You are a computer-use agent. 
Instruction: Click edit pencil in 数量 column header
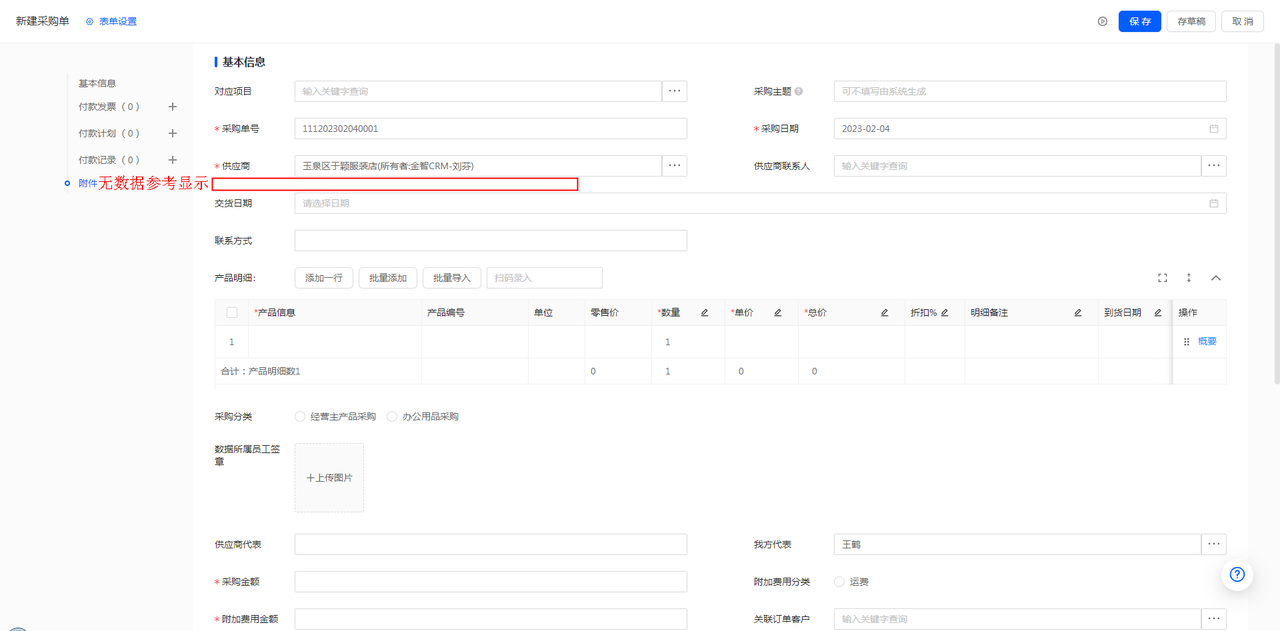pos(704,313)
